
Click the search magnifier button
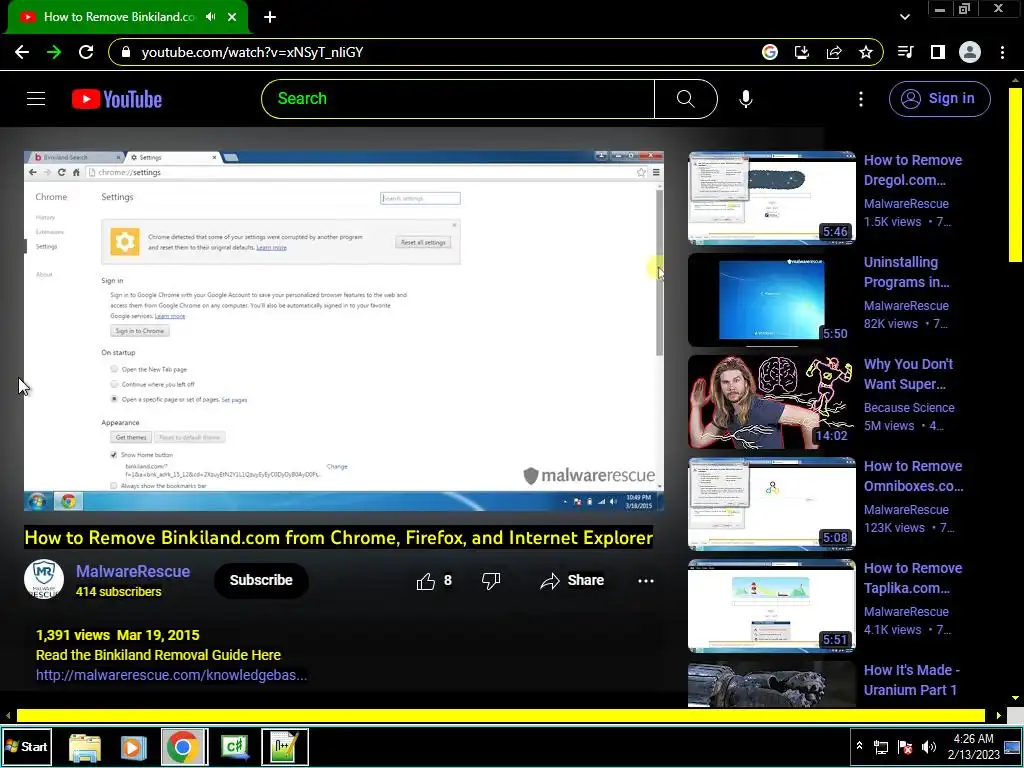686,99
